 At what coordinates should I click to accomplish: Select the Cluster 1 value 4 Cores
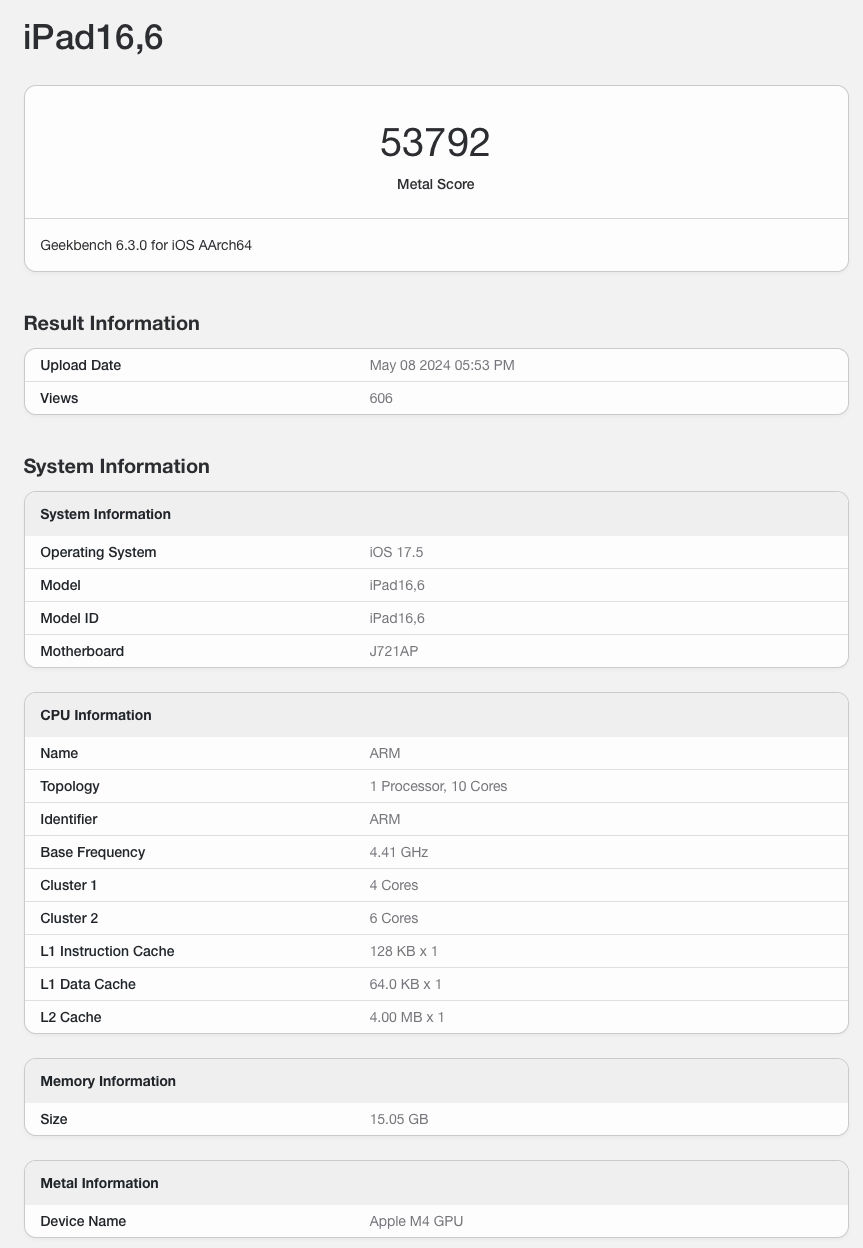[394, 885]
